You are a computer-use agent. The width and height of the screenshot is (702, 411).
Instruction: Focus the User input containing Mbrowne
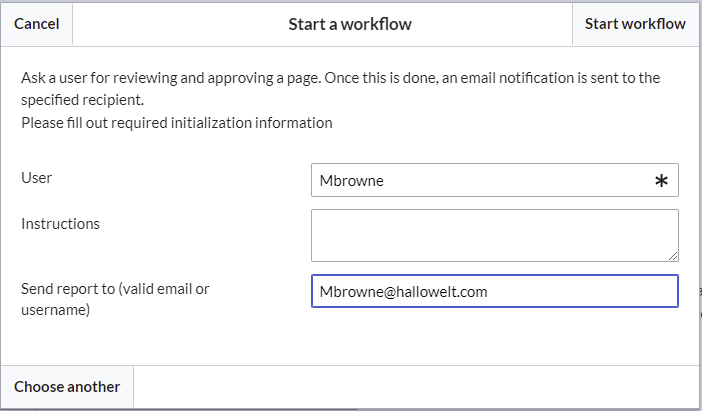point(495,180)
